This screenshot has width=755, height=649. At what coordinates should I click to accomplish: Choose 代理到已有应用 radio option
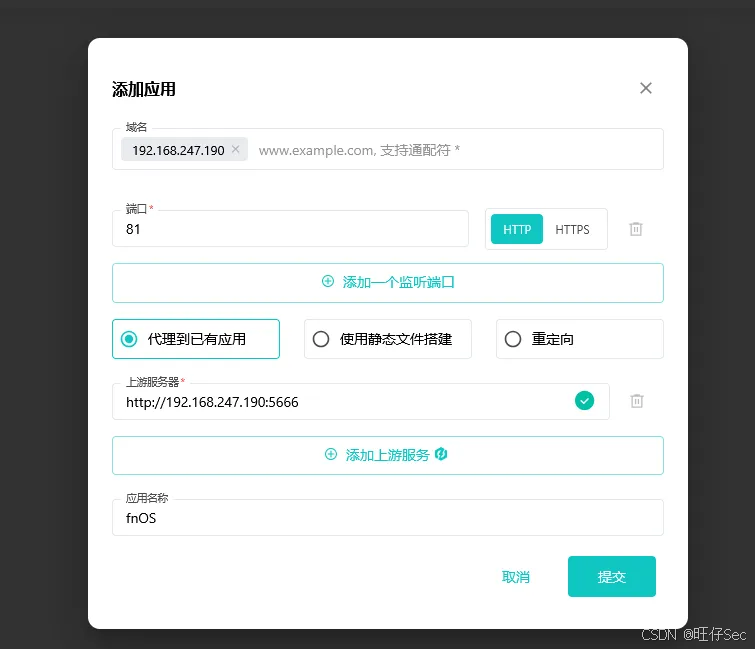(x=195, y=339)
